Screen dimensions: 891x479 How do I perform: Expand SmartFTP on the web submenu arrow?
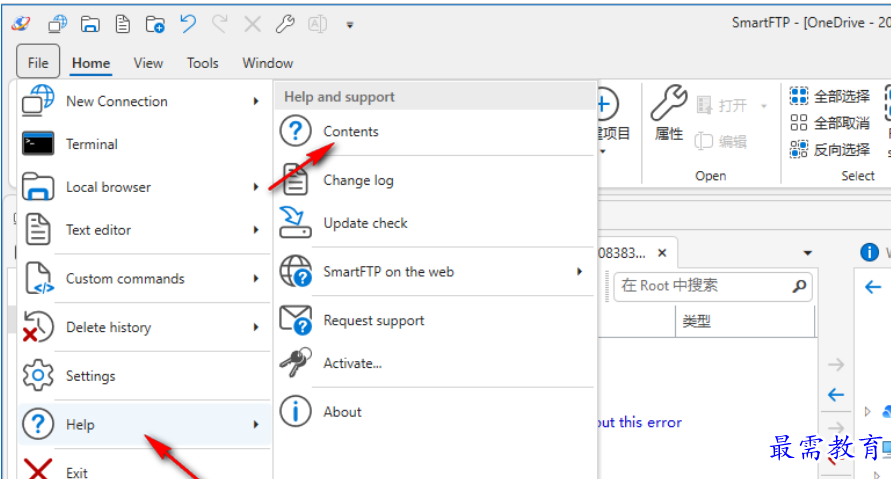579,272
